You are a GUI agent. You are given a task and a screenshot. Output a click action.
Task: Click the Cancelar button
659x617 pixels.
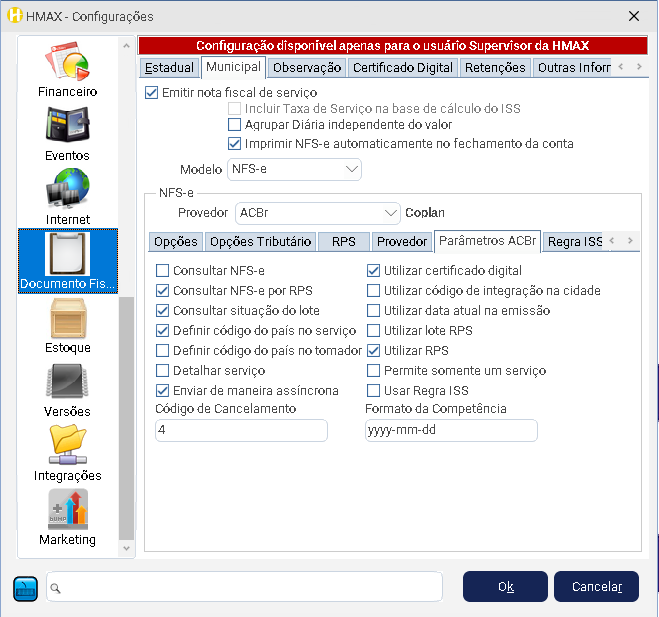[x=596, y=587]
